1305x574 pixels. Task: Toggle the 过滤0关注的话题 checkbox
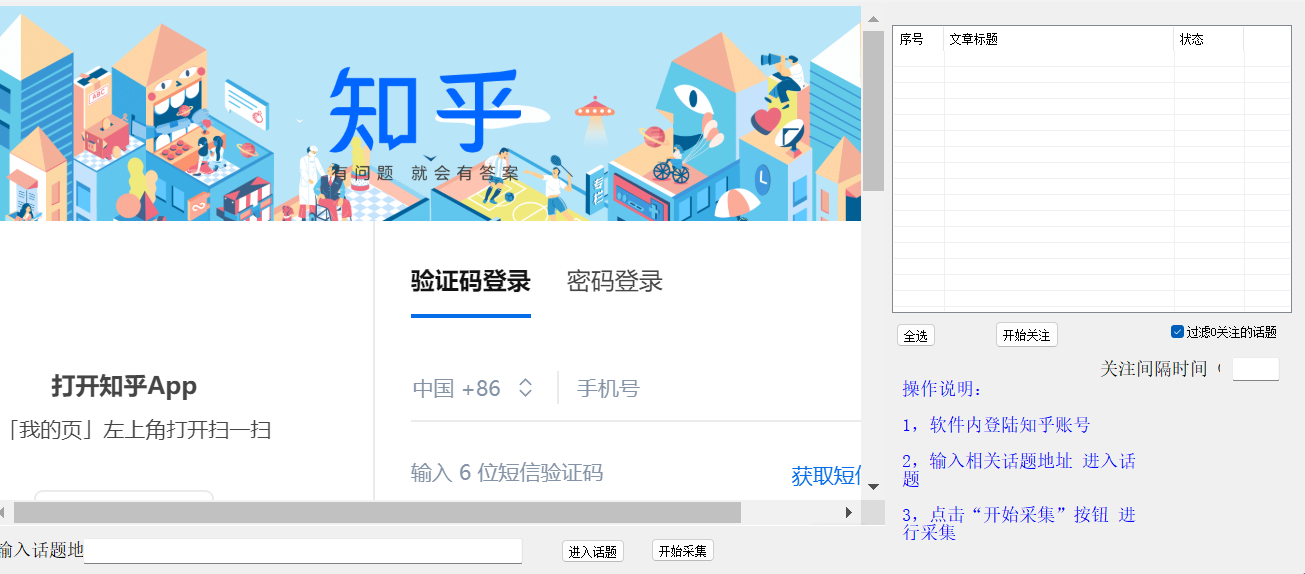[x=1177, y=332]
